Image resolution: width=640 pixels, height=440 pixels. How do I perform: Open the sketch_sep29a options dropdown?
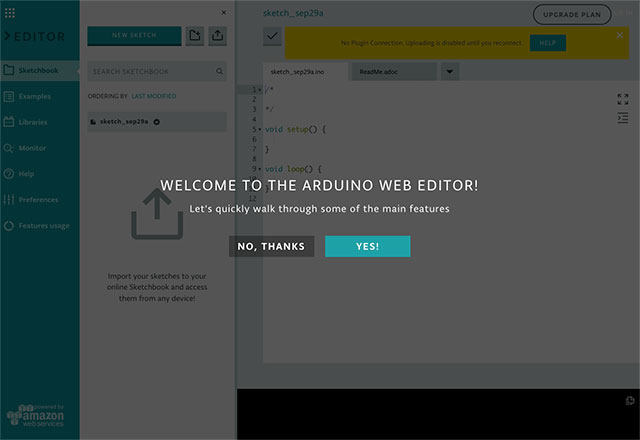tap(157, 122)
